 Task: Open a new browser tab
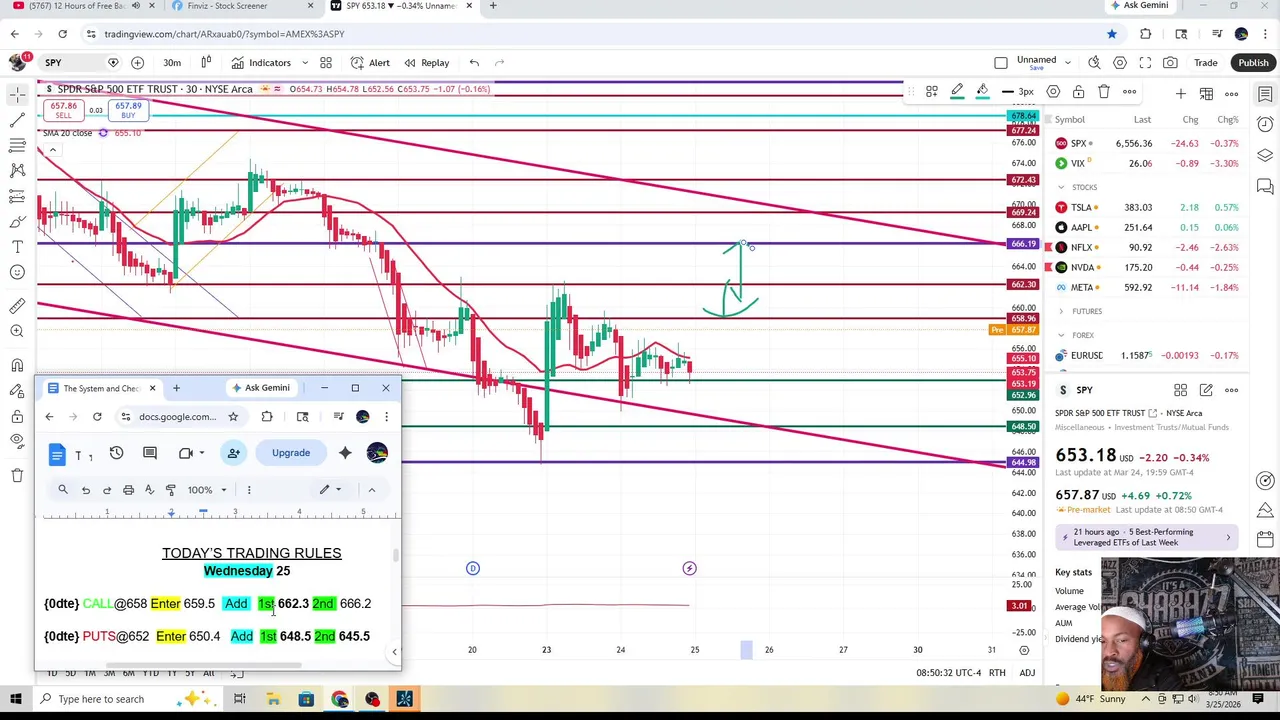(493, 6)
